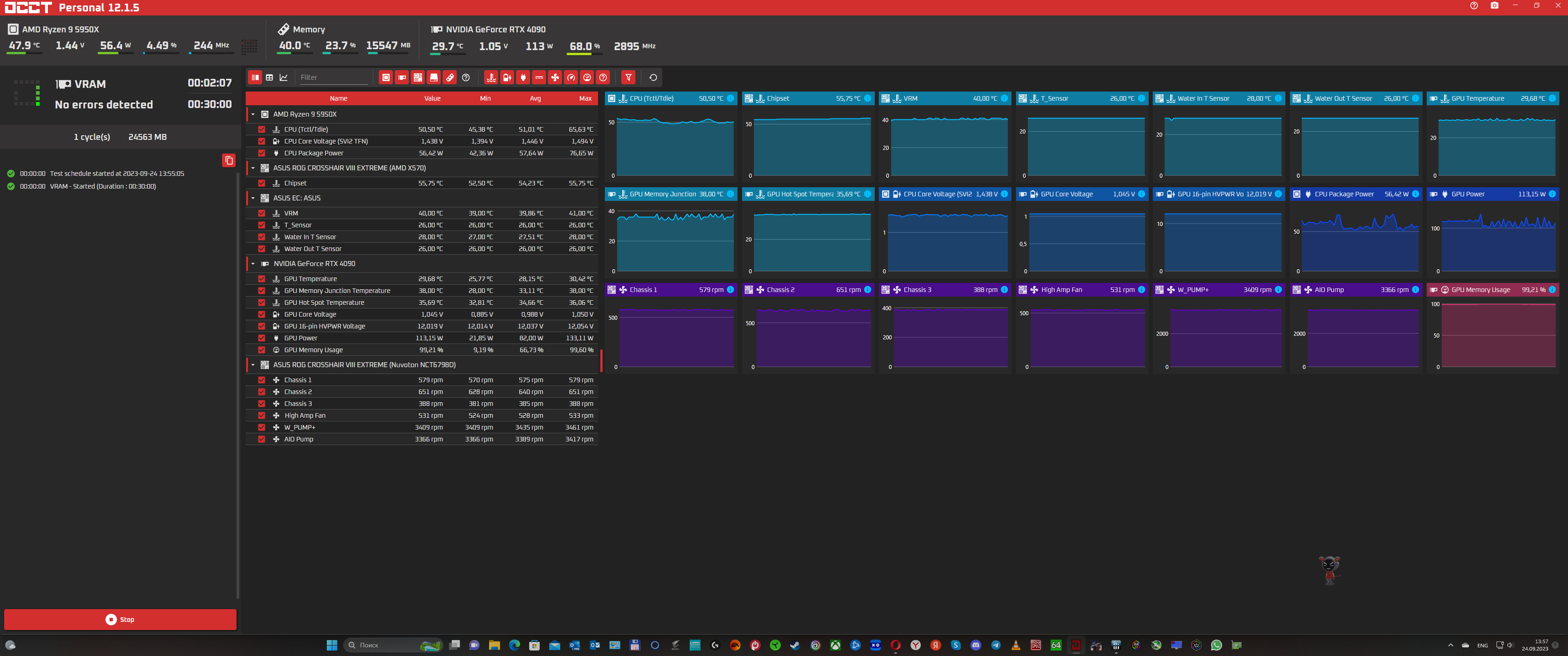
Task: Toggle the motherboard device filter icon
Action: pos(418,77)
